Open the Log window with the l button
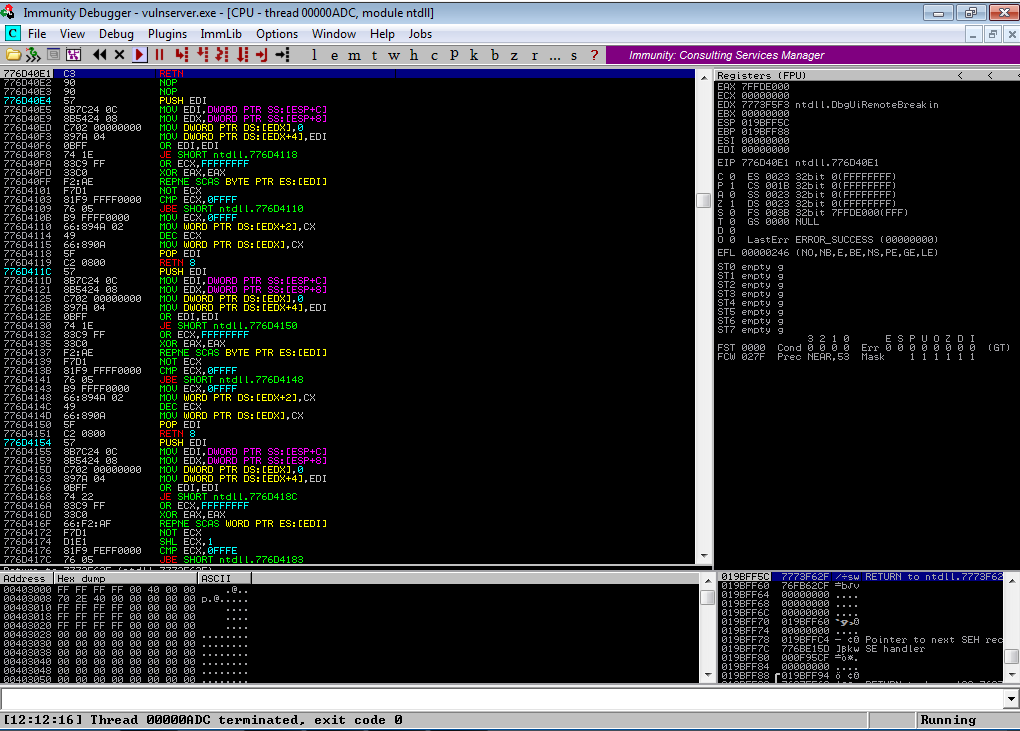The width and height of the screenshot is (1020, 731). pyautogui.click(x=315, y=55)
